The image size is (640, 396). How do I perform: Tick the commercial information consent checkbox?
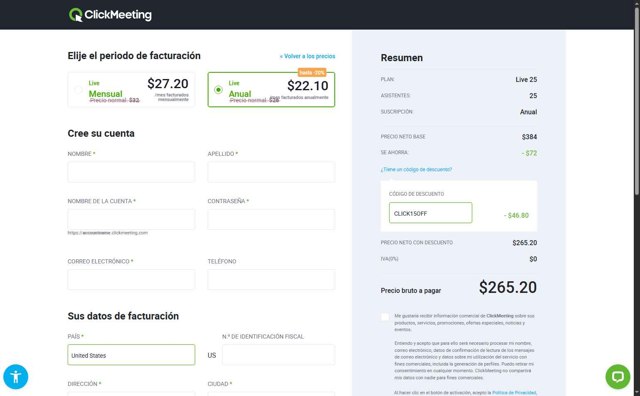(x=385, y=317)
